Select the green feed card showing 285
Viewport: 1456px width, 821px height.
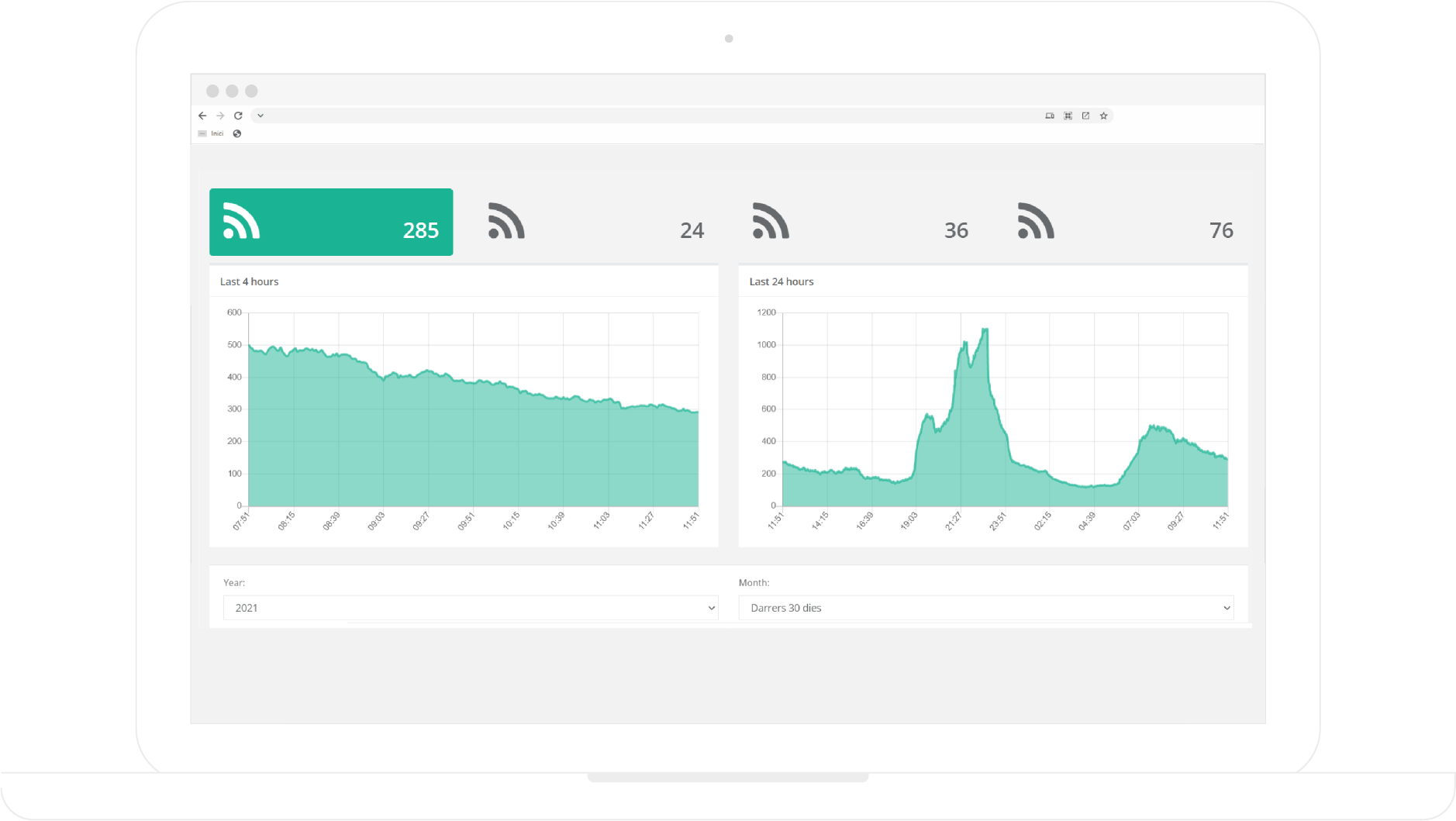[331, 222]
